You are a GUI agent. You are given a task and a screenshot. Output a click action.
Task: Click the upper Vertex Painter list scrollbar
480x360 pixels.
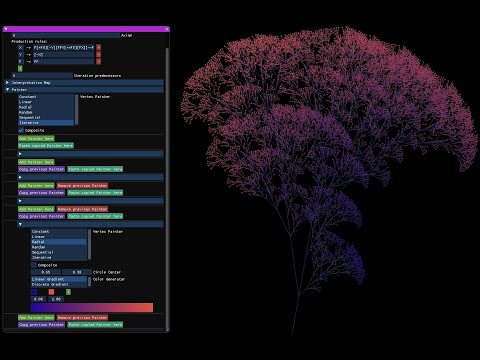click(x=77, y=110)
